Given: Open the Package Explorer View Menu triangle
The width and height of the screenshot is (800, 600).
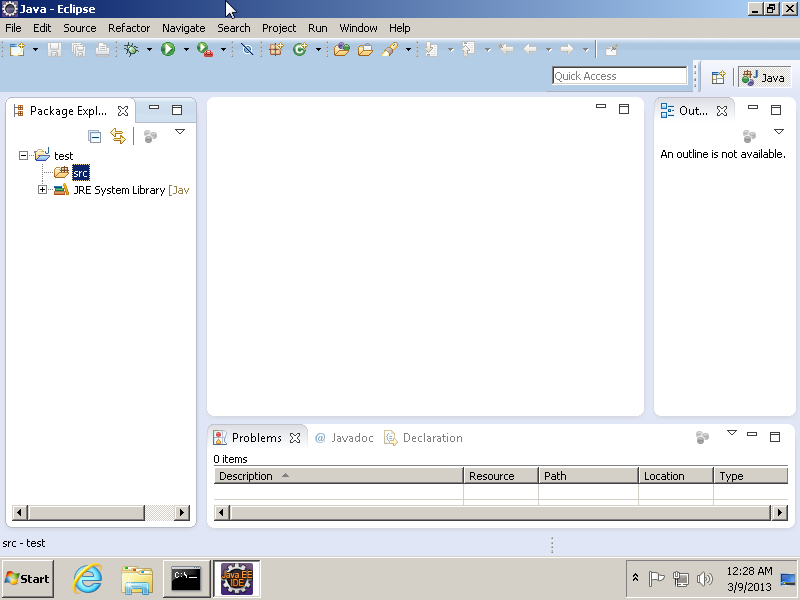Looking at the screenshot, I should coord(180,132).
